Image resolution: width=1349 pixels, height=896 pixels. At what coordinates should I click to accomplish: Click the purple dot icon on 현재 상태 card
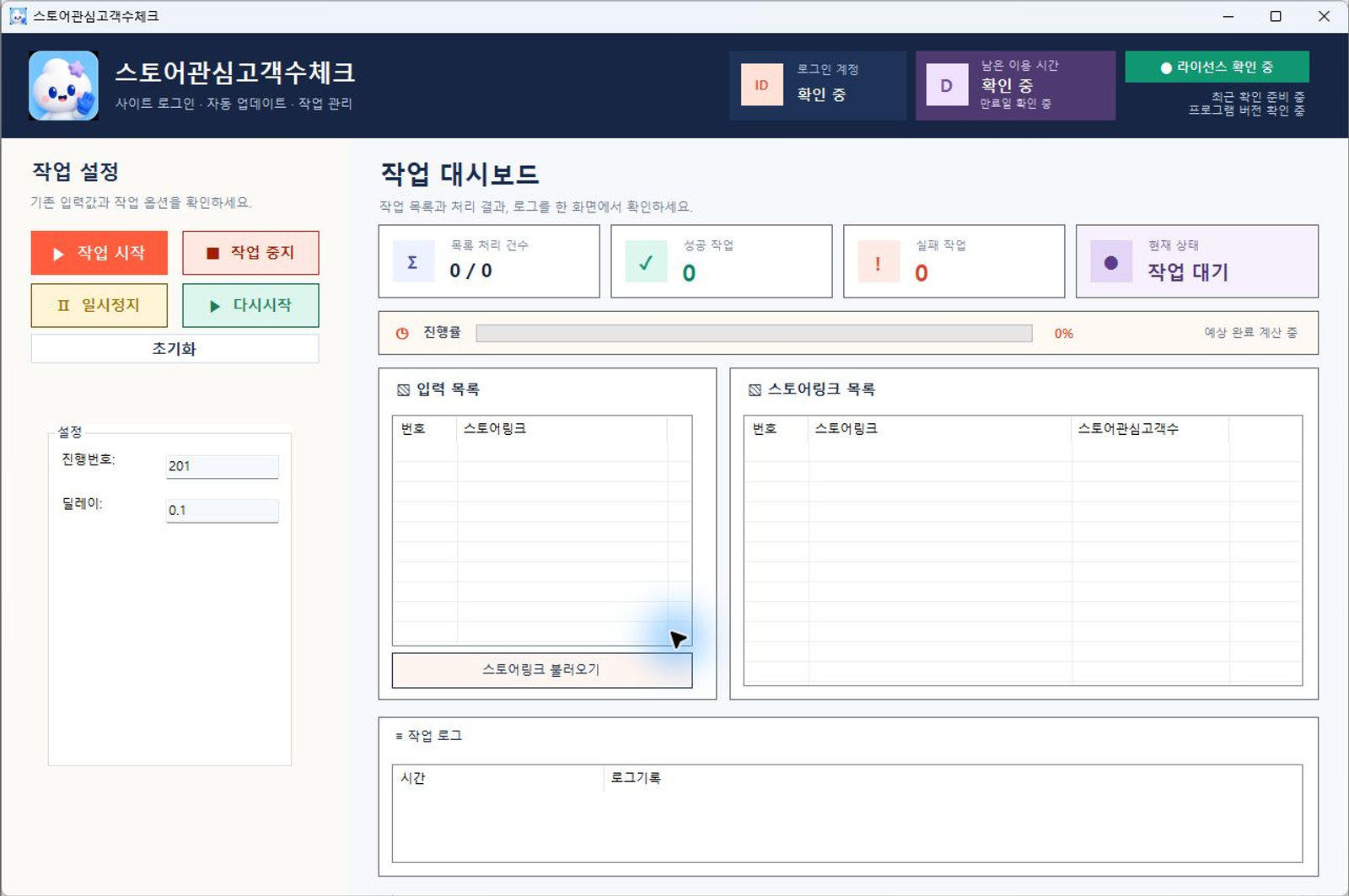(x=1111, y=261)
